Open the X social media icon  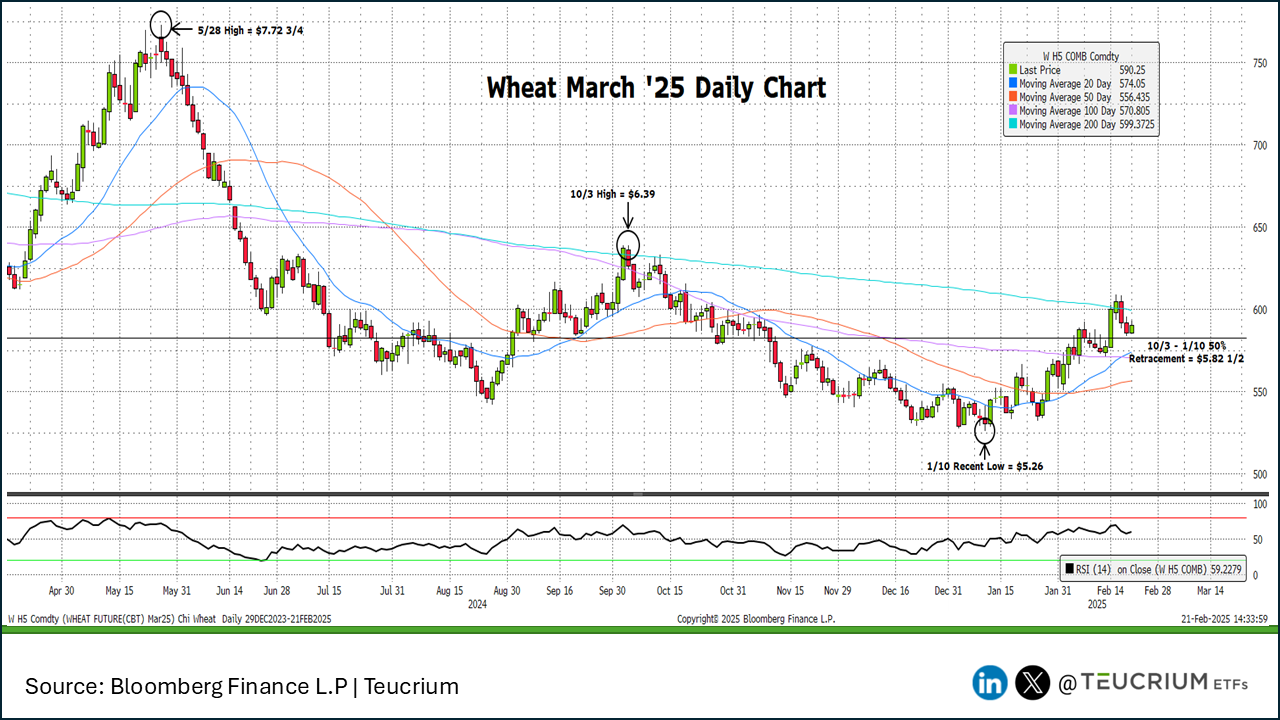tap(1032, 683)
